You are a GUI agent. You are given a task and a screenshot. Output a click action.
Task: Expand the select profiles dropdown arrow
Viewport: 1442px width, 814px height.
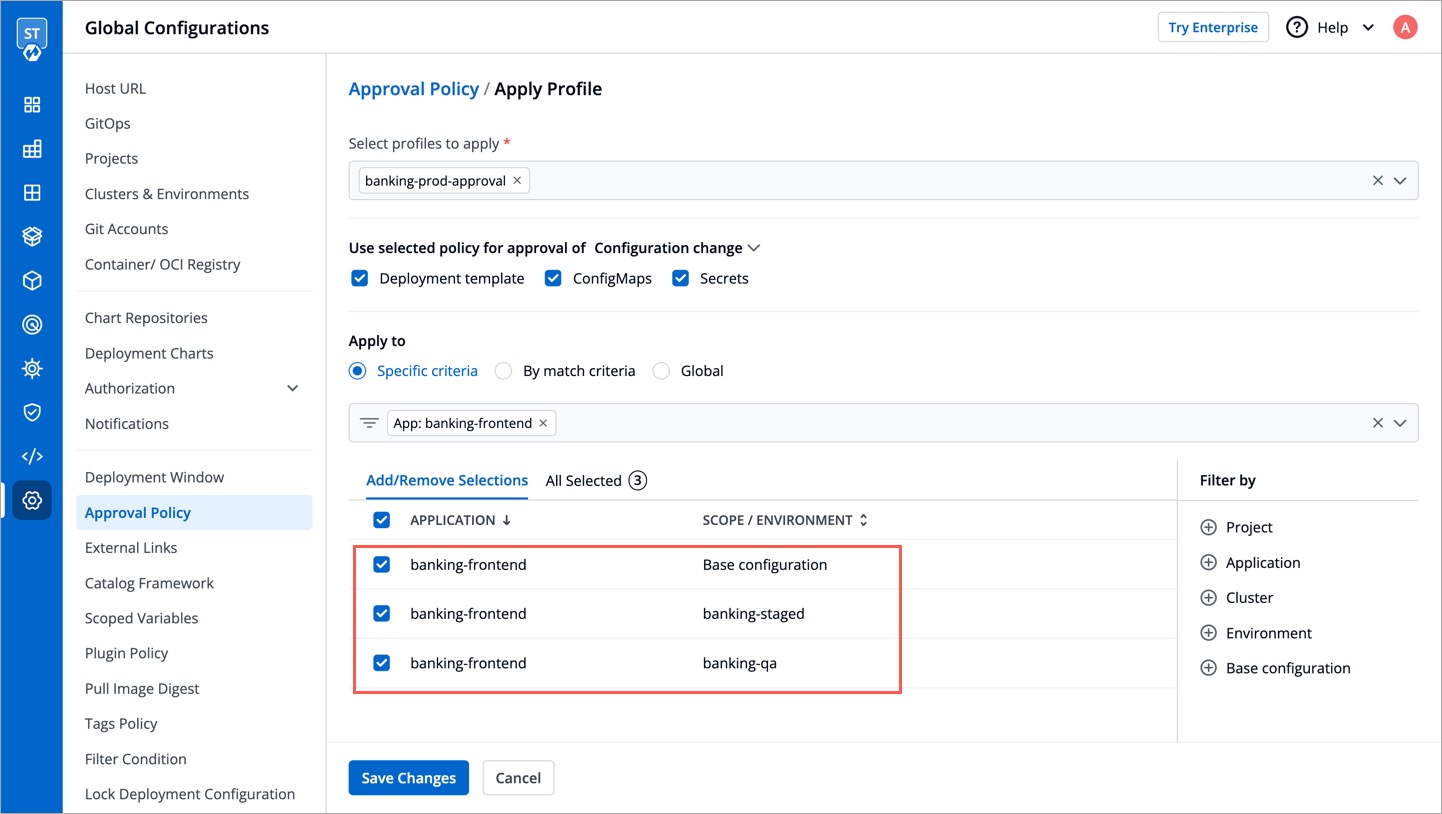(1400, 181)
